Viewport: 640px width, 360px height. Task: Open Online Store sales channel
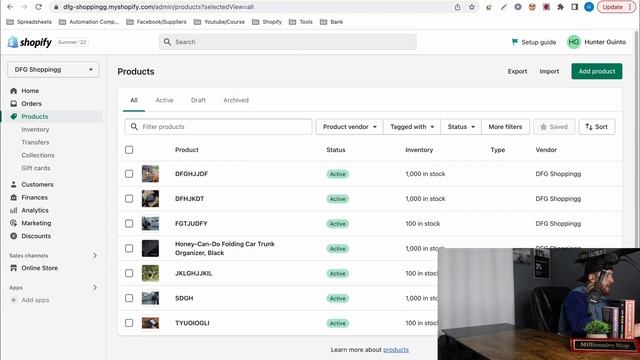39,268
